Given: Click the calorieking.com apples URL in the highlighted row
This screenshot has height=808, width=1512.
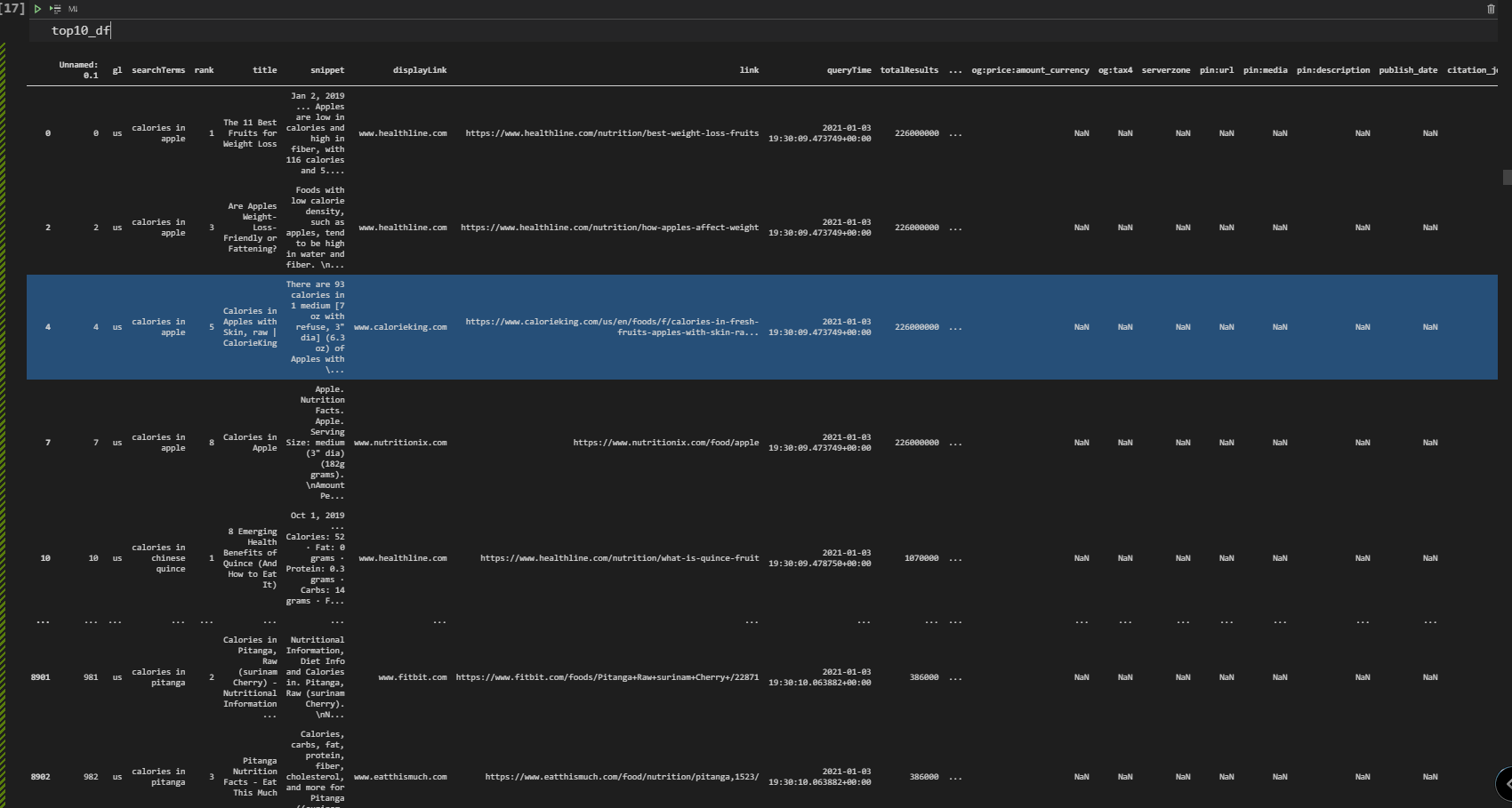Looking at the screenshot, I should [612, 327].
